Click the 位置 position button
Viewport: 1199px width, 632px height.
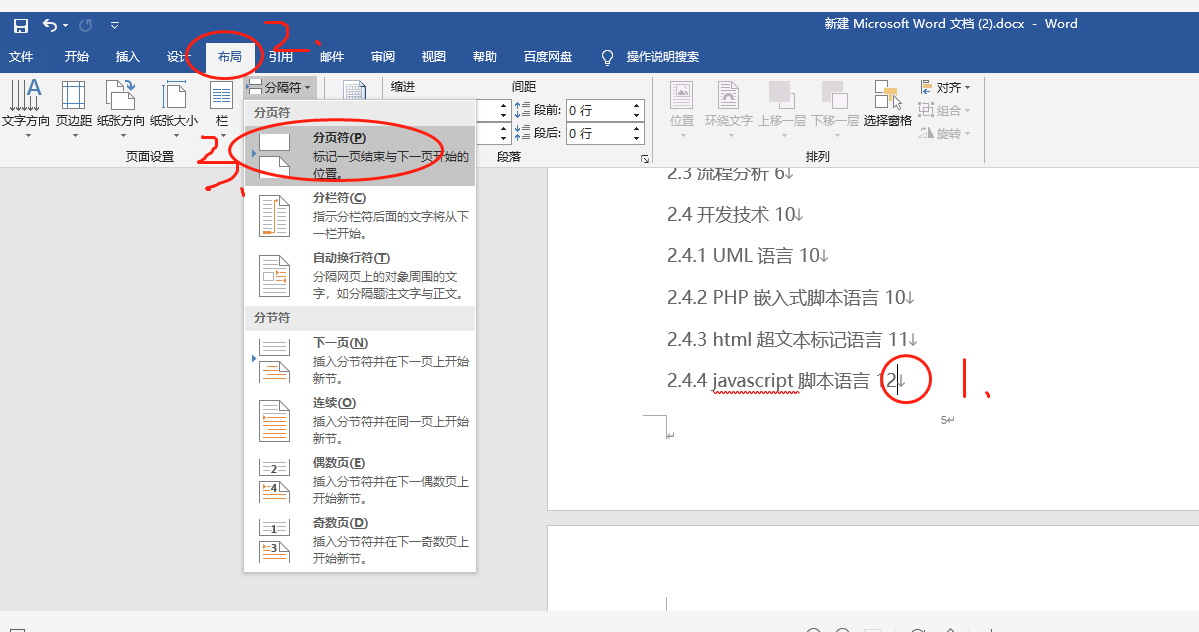coord(681,109)
